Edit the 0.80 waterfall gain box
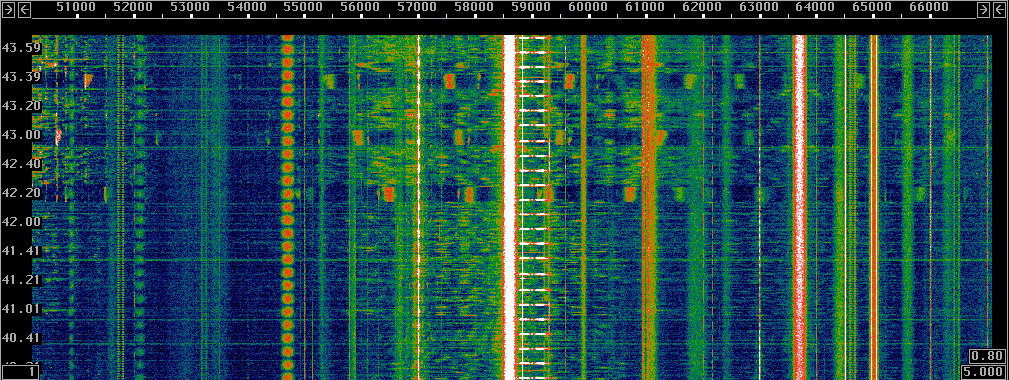This screenshot has width=1009, height=380. (x=986, y=356)
